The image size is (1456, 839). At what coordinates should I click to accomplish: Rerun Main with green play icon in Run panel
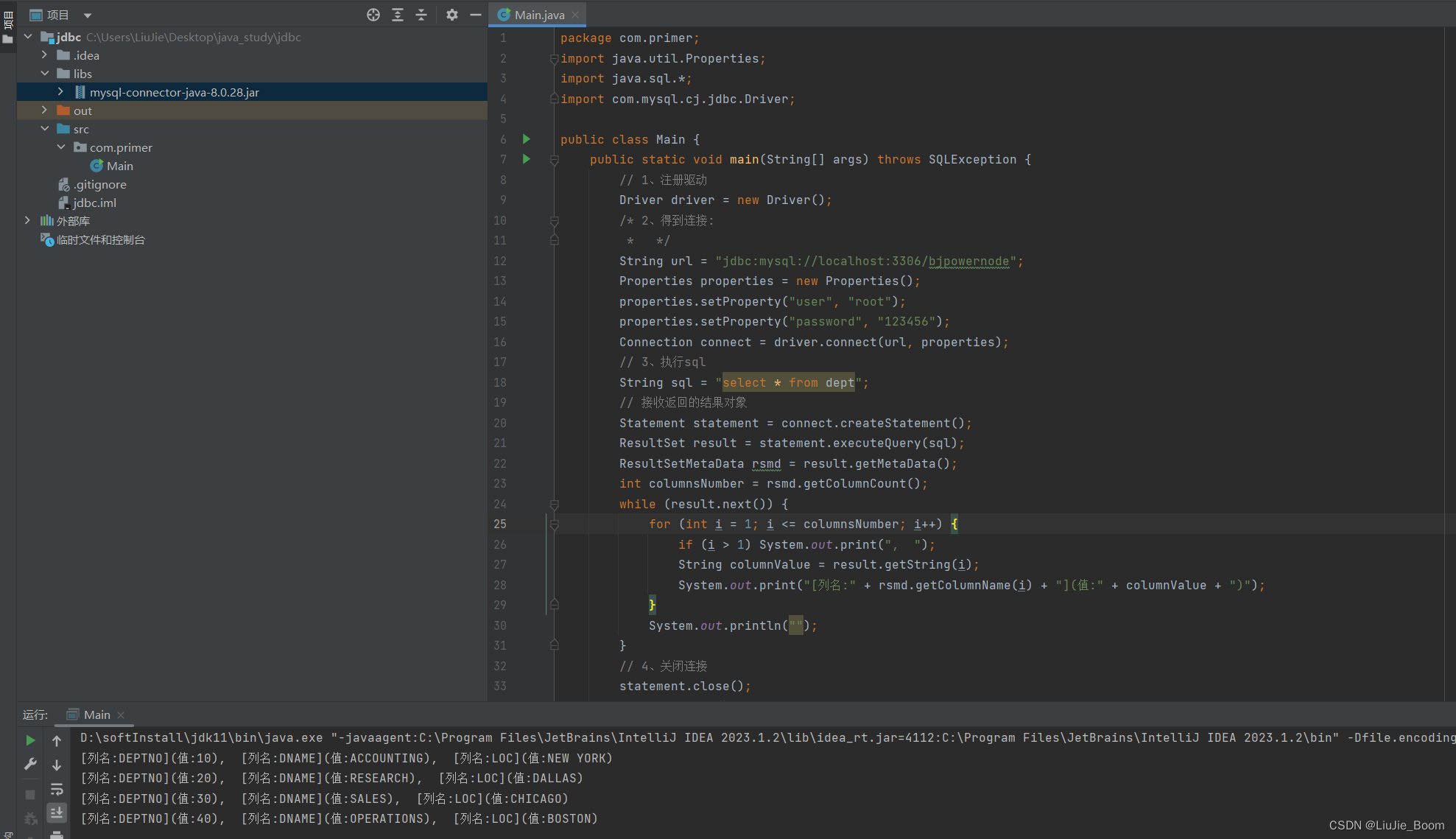coord(30,740)
